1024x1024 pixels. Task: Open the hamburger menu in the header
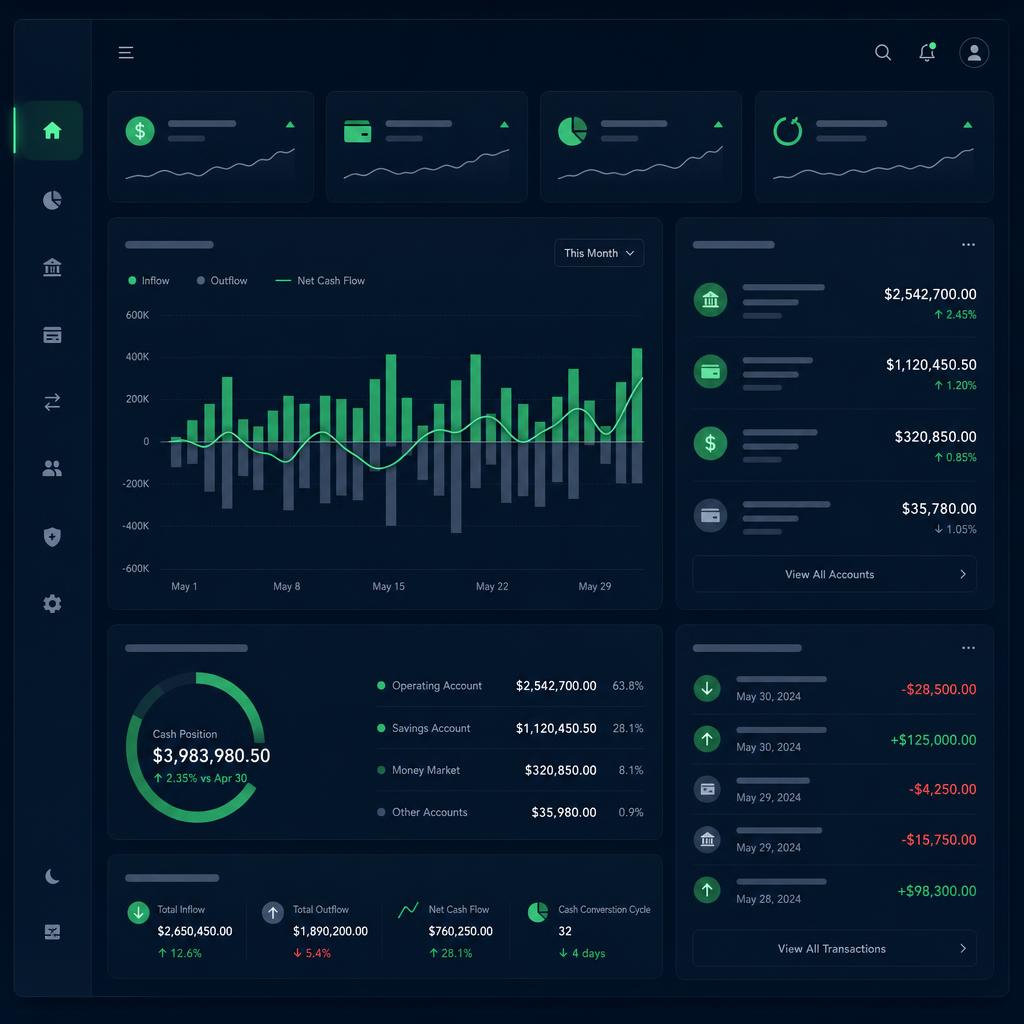tap(126, 52)
